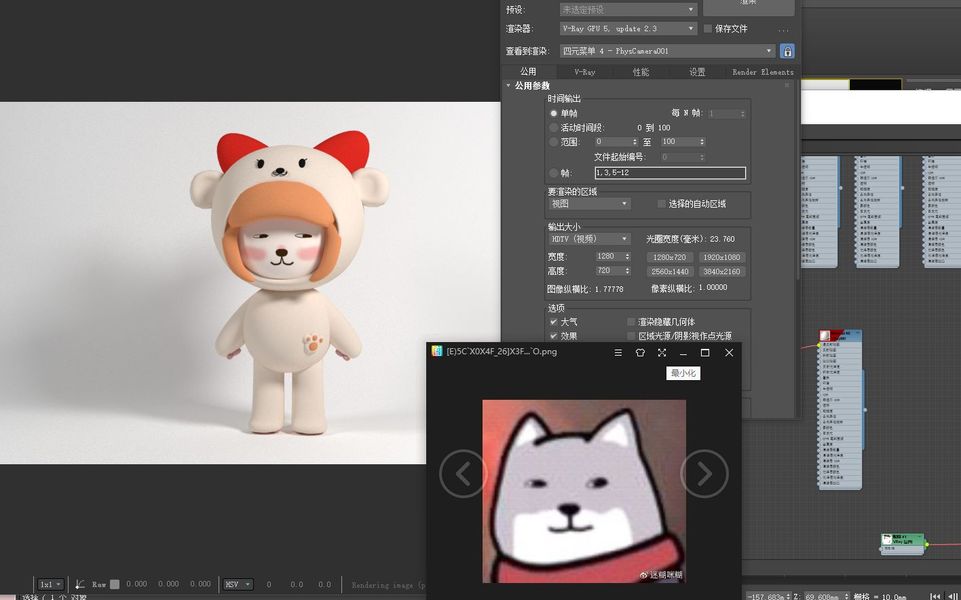Open the 1x1 dropdown in the frame buffer bar

click(x=50, y=584)
